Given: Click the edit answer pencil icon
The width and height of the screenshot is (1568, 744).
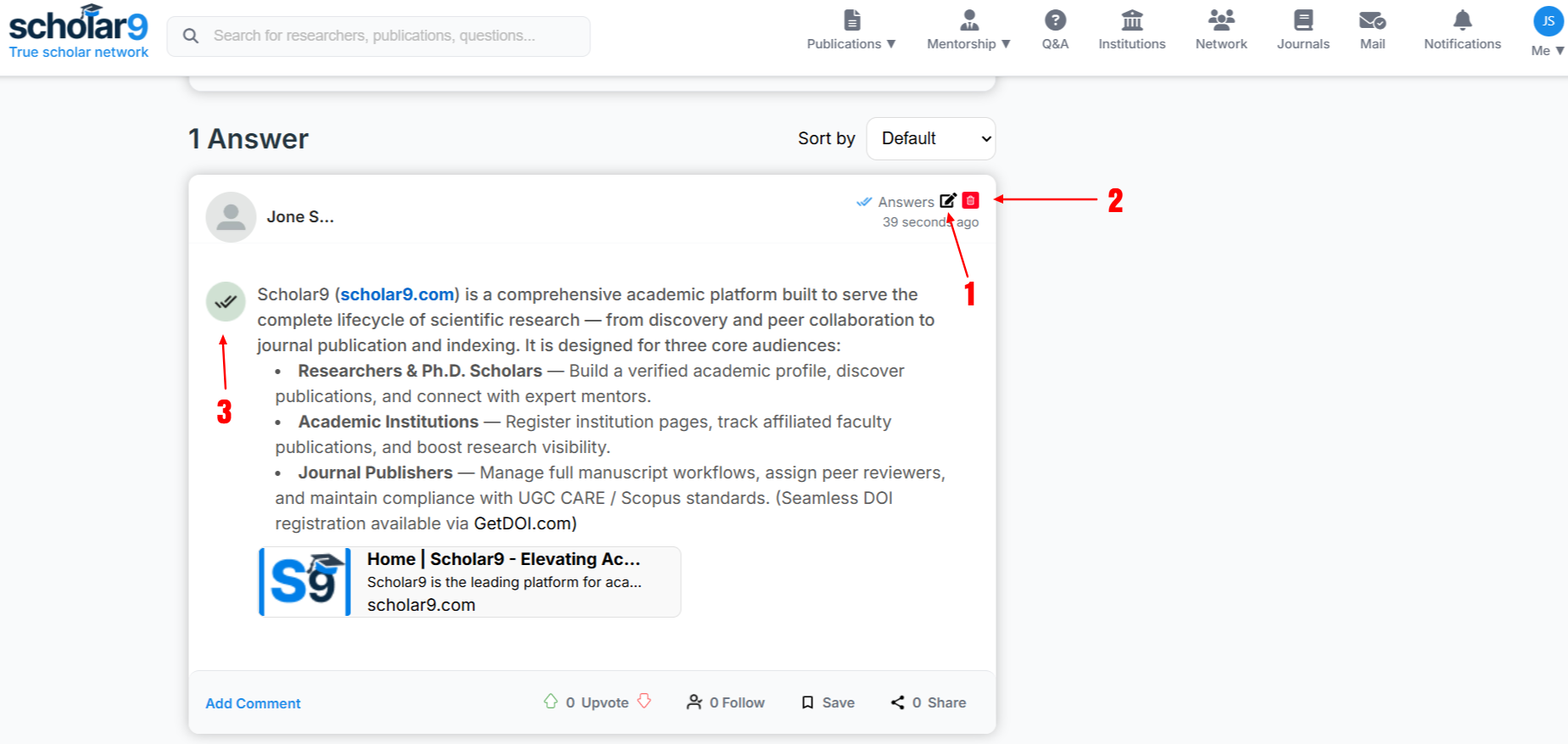Looking at the screenshot, I should coord(948,201).
